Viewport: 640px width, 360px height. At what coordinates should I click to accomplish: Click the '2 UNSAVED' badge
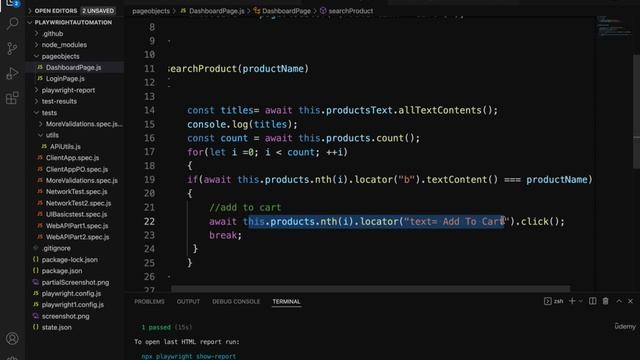(98, 11)
